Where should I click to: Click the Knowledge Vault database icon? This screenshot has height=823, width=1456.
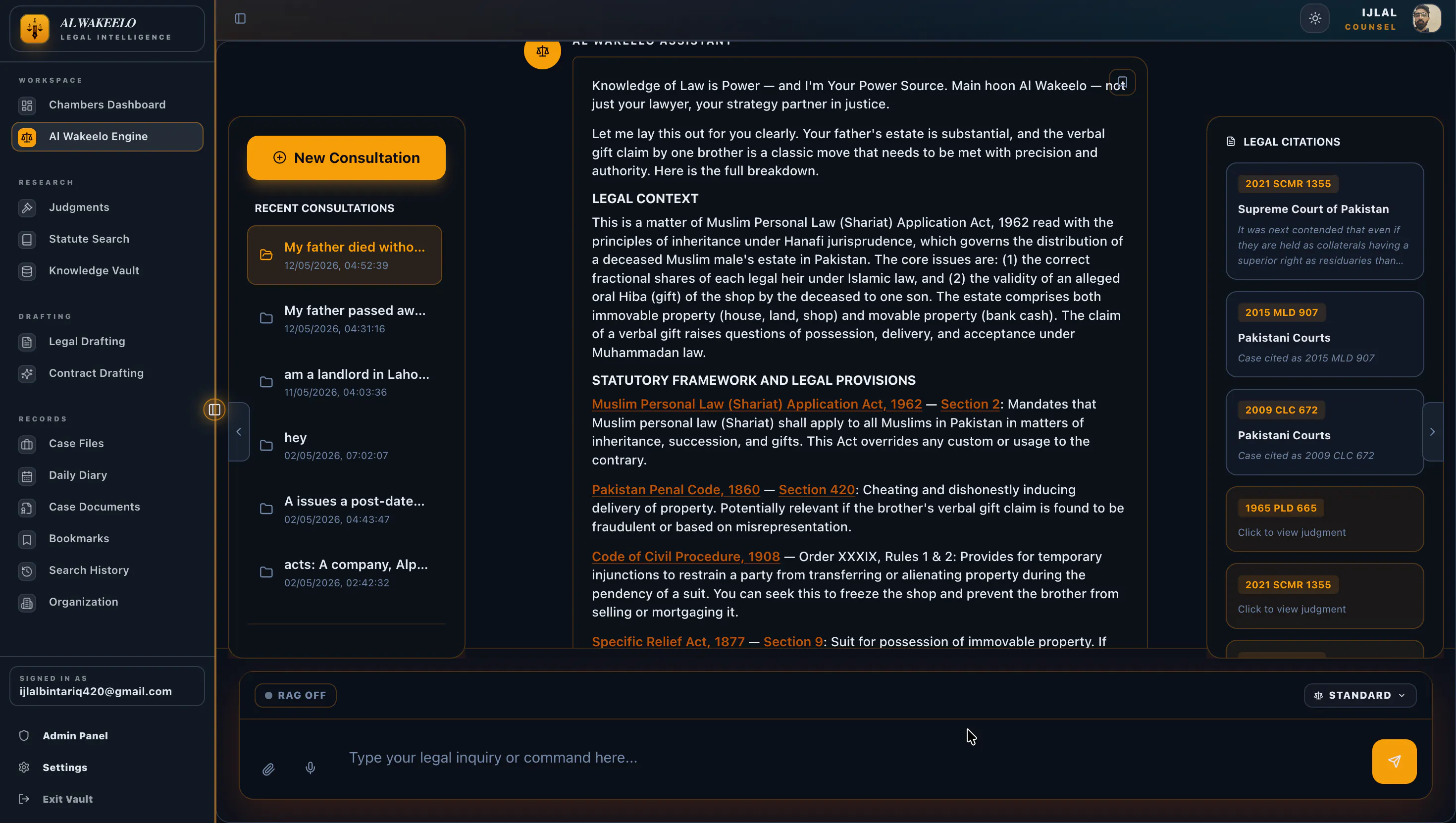coord(27,271)
